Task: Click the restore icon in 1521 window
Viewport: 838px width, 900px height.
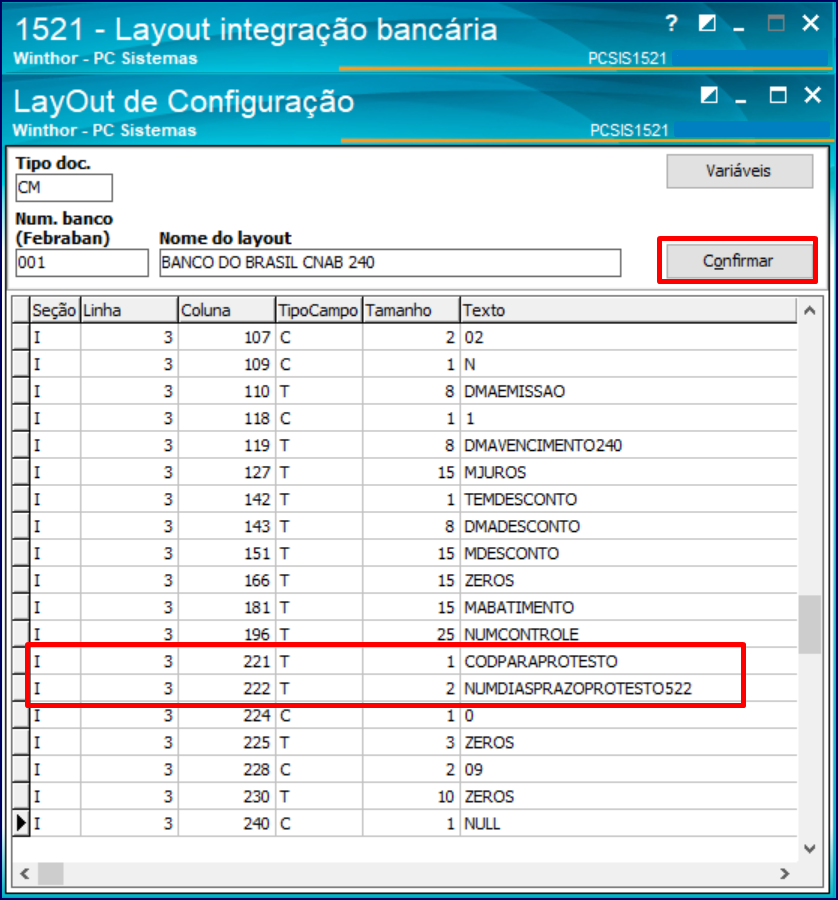Action: point(707,24)
